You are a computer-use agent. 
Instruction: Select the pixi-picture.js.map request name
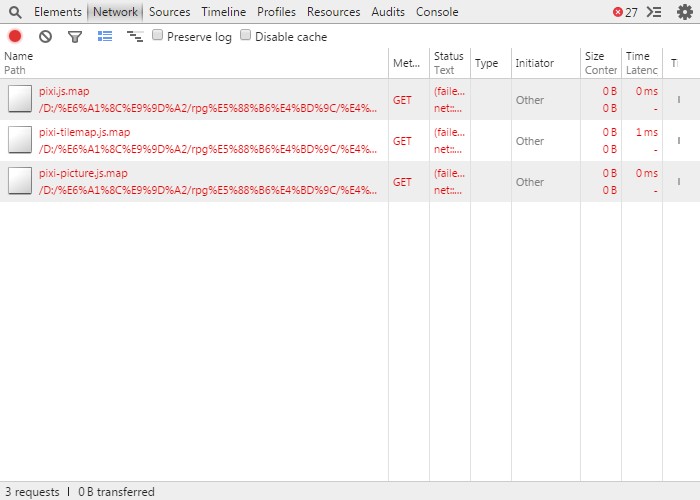(83, 173)
